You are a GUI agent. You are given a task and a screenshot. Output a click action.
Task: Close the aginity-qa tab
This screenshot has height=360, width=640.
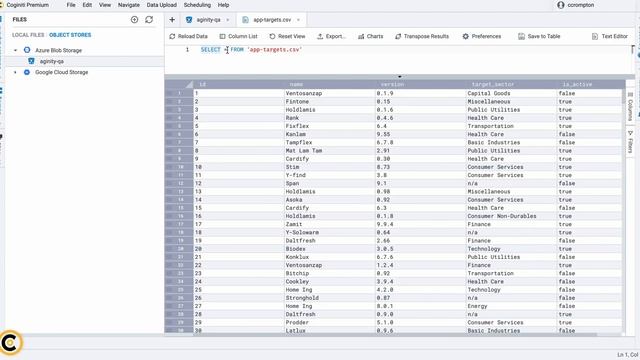click(228, 20)
